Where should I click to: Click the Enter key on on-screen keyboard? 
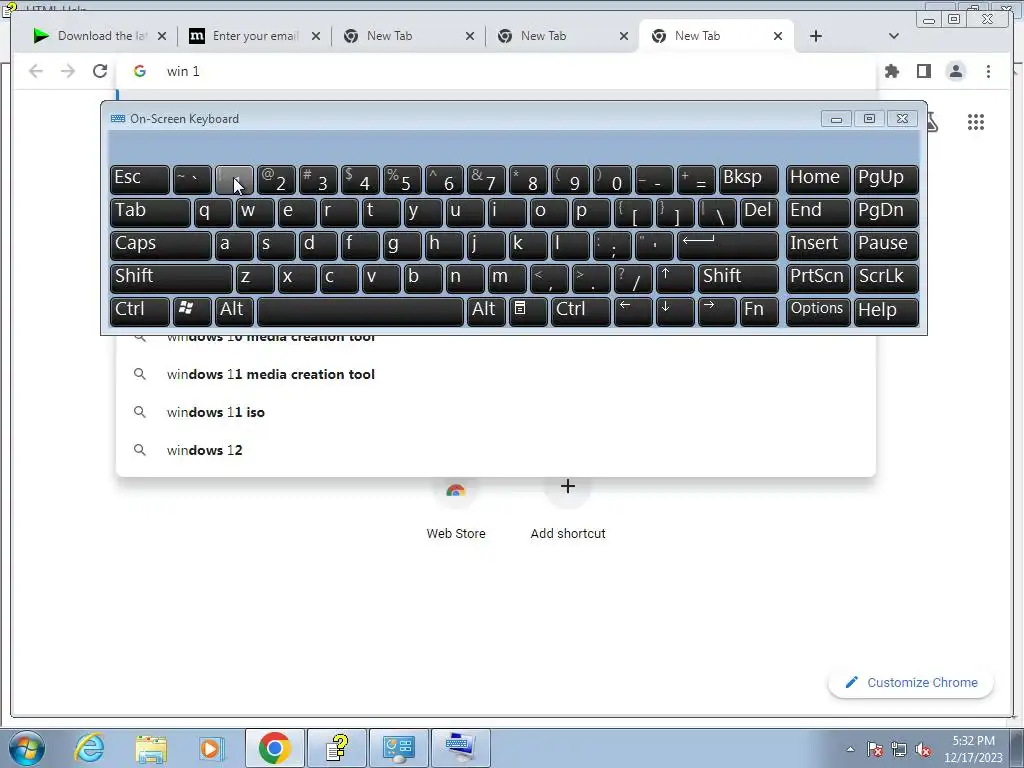[x=728, y=245]
